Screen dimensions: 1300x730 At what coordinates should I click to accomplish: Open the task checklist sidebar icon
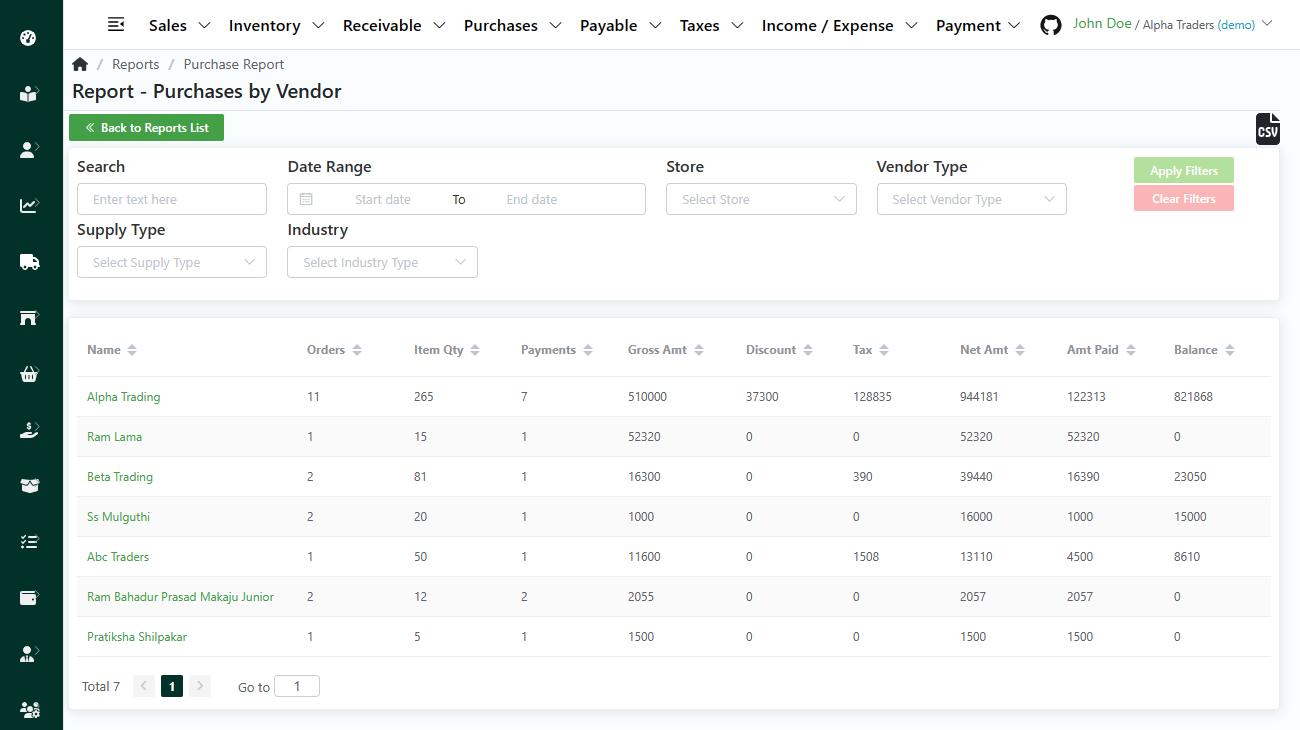click(x=29, y=542)
